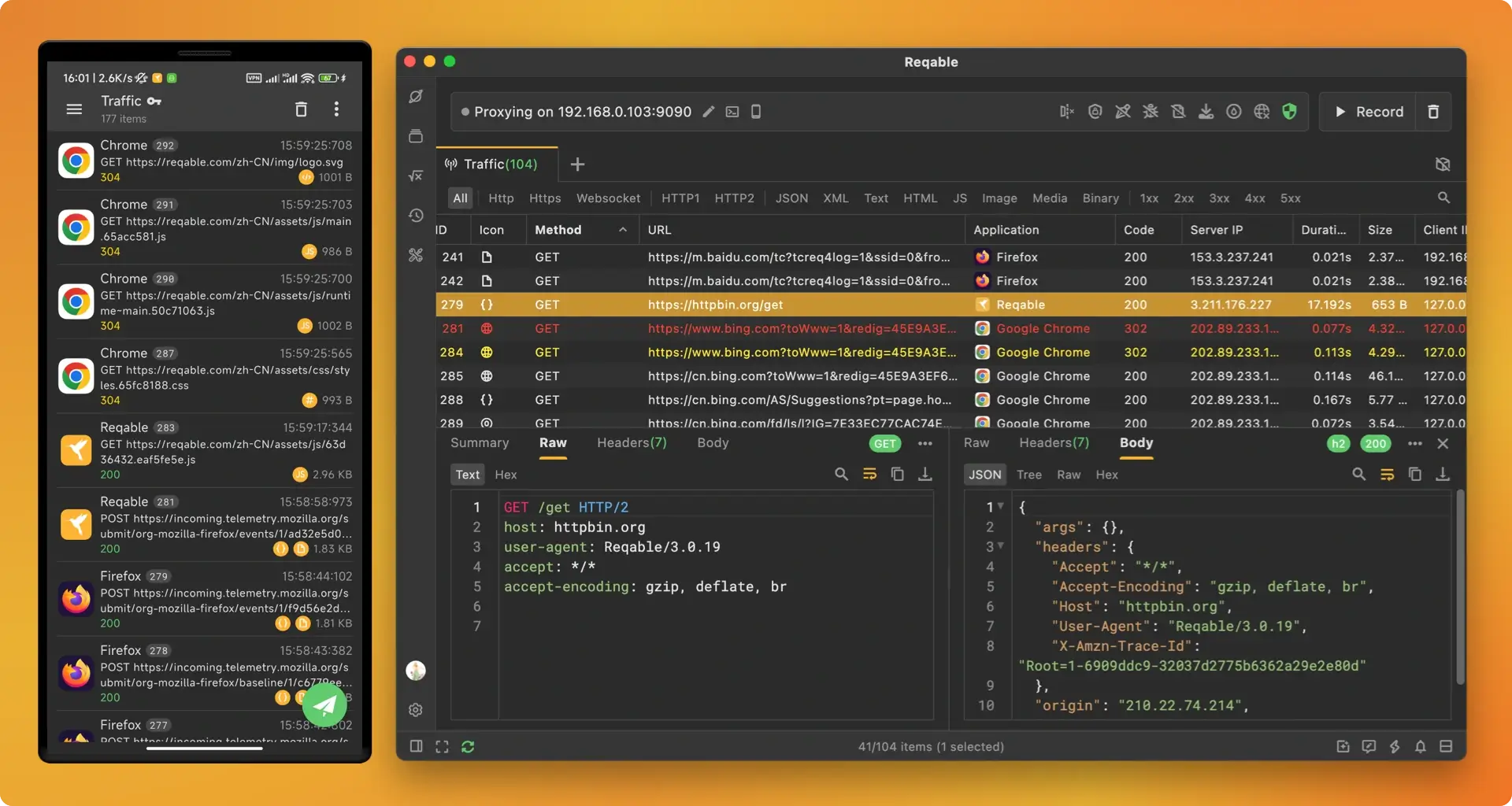
Task: Open certificate manager shield-lock icon
Action: tap(1095, 111)
